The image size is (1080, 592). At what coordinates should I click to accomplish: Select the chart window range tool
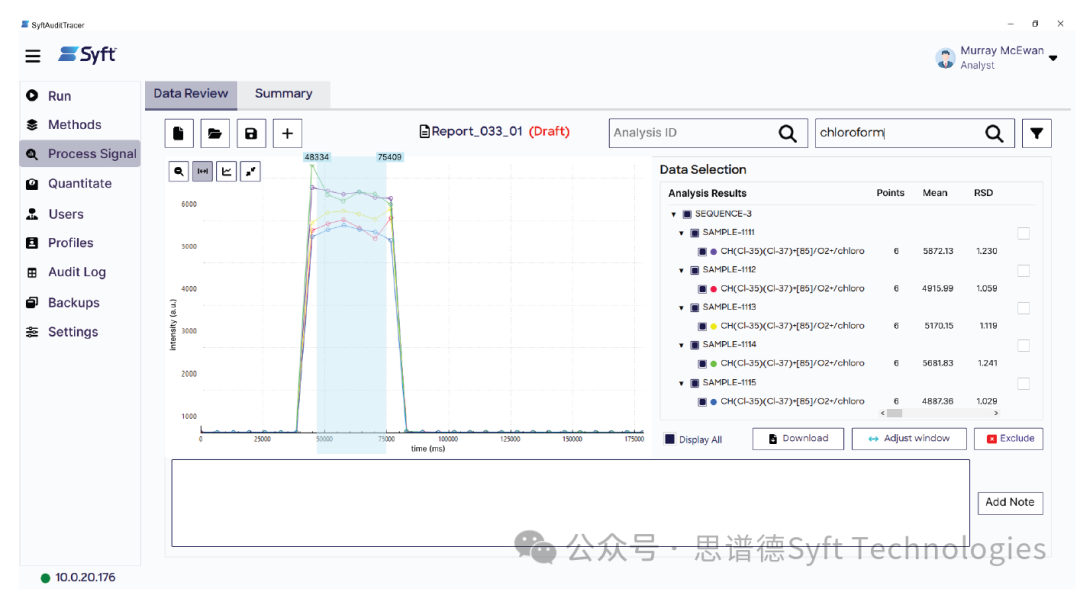pyautogui.click(x=202, y=171)
